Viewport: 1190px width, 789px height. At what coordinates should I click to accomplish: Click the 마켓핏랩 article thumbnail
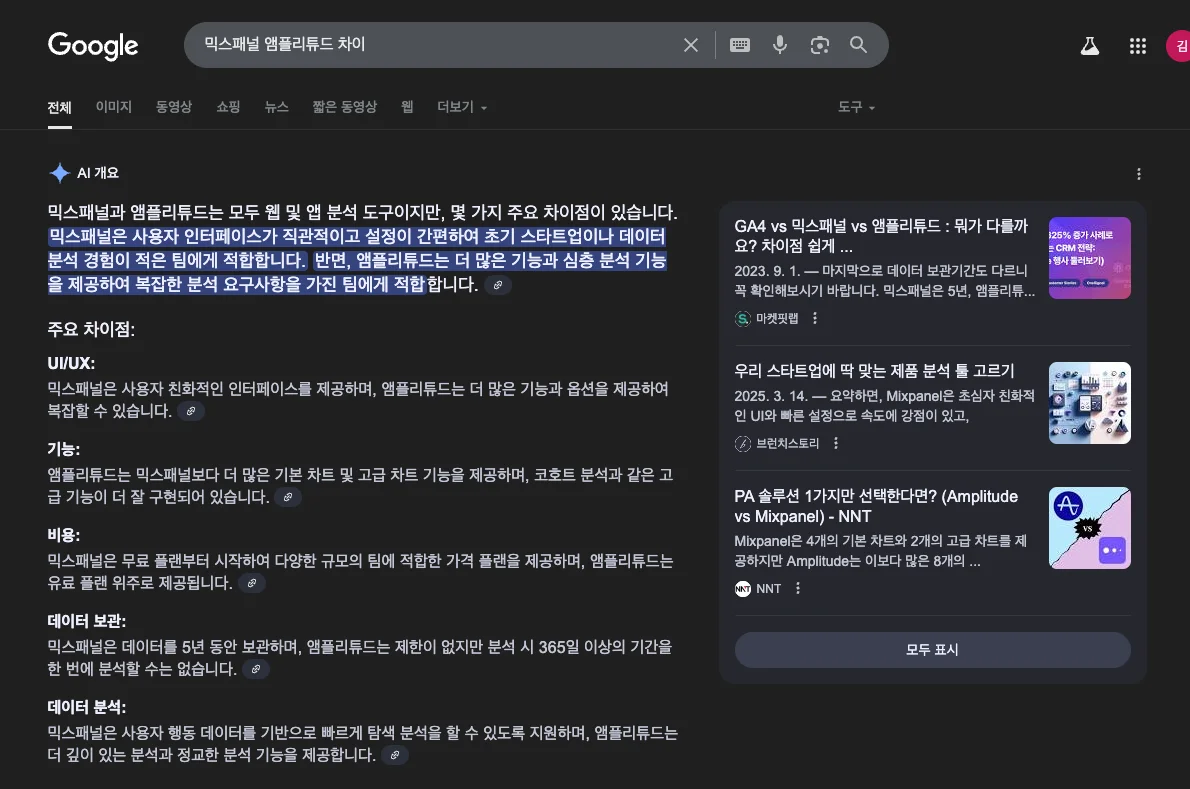tap(1089, 258)
